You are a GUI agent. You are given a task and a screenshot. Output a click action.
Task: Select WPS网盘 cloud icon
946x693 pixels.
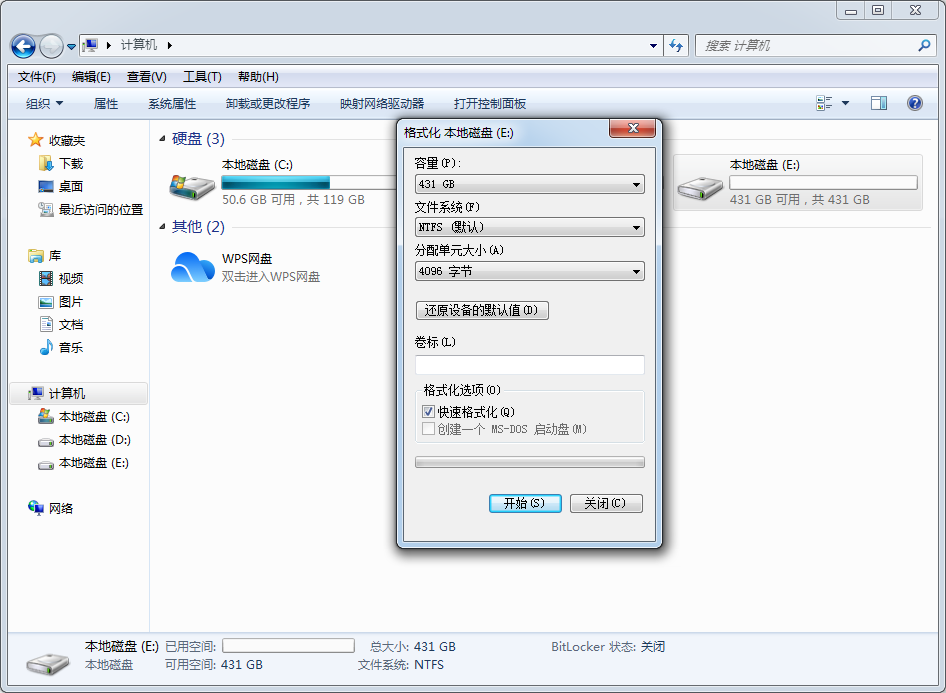click(x=192, y=267)
